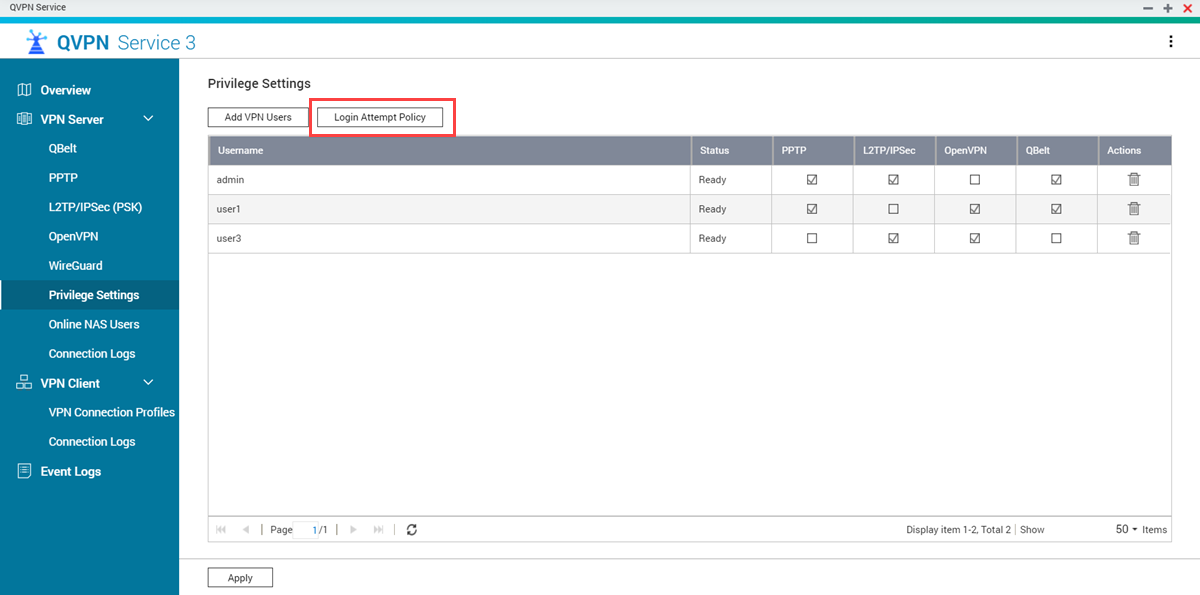This screenshot has width=1200, height=595.
Task: Enable OpenVPN for admin
Action: click(975, 180)
